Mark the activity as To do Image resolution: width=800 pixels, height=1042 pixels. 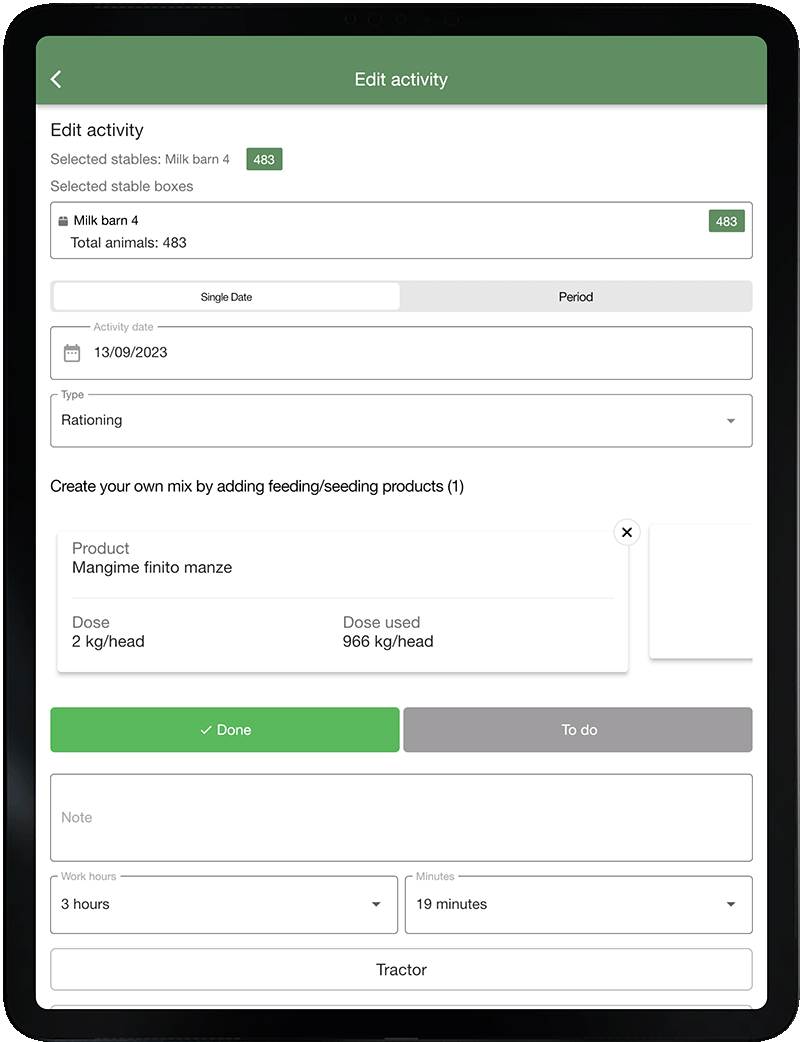pyautogui.click(x=578, y=730)
